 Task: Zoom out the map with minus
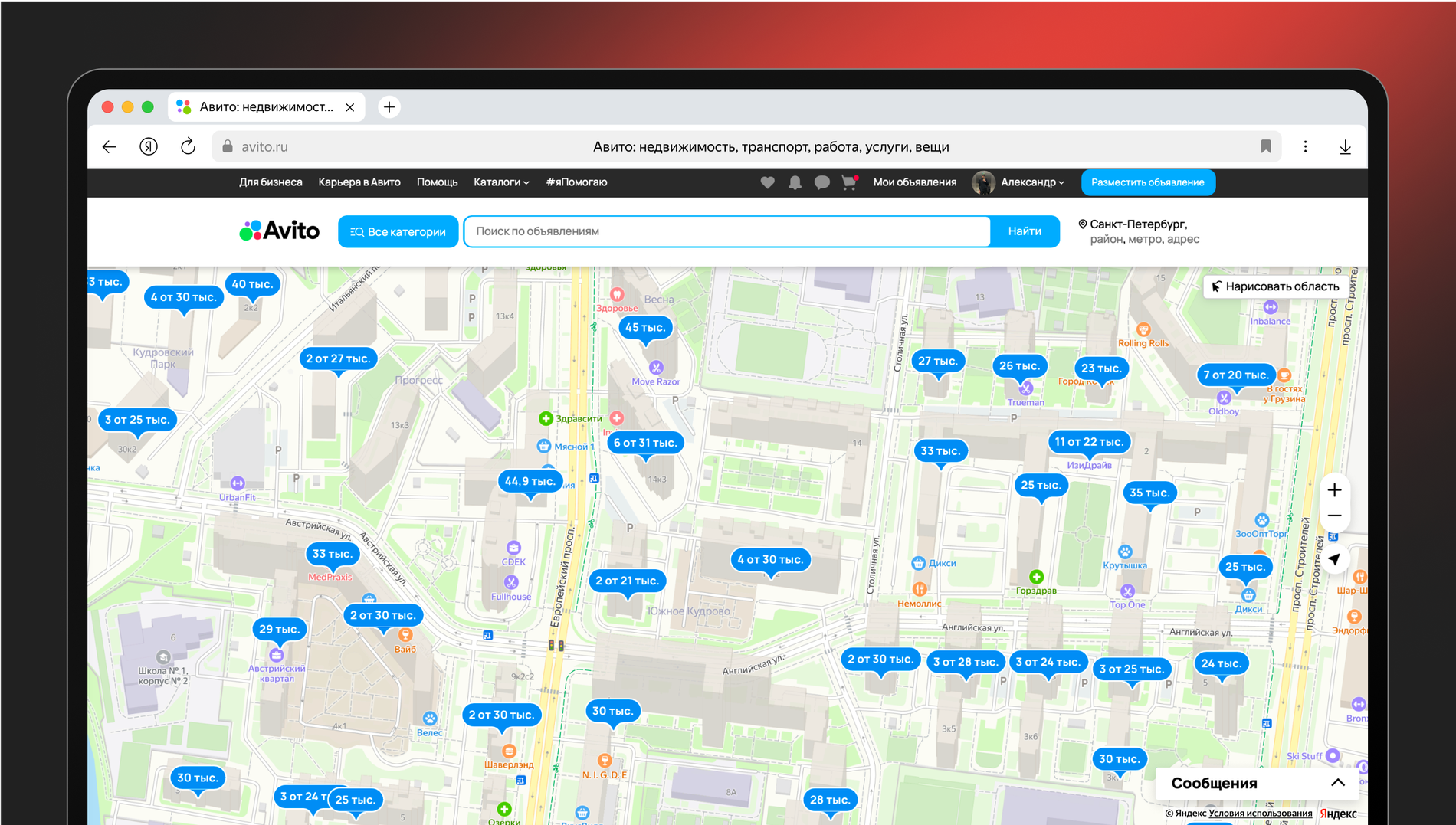(1334, 516)
